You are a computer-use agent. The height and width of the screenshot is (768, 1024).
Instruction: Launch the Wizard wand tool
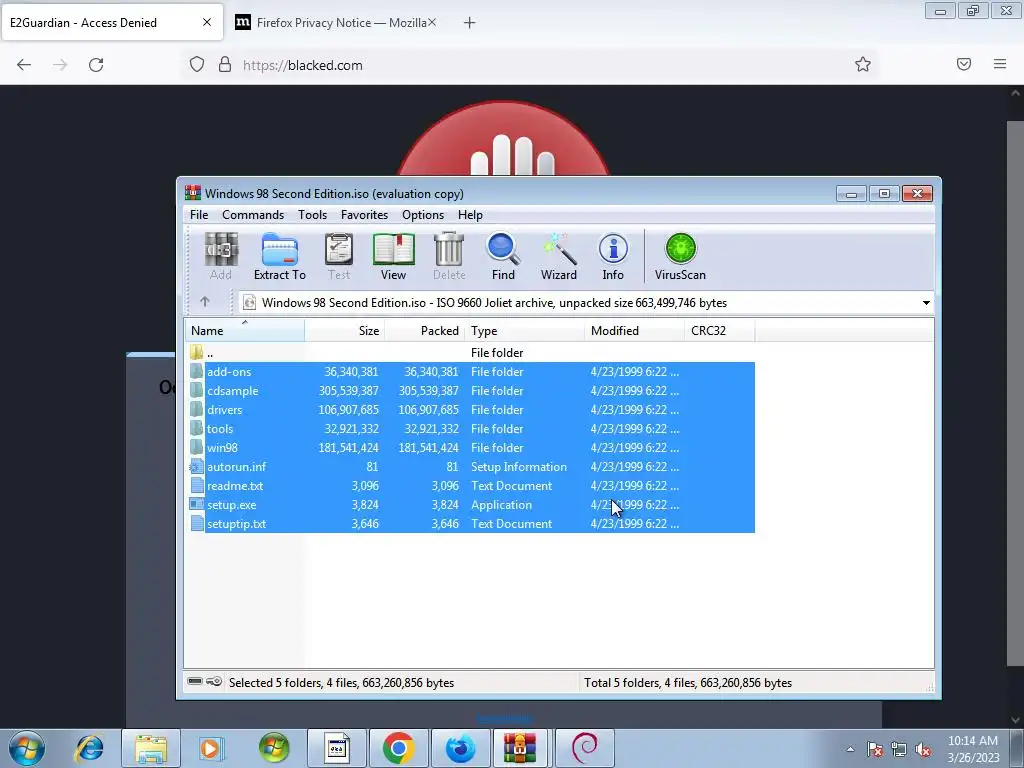tap(558, 257)
